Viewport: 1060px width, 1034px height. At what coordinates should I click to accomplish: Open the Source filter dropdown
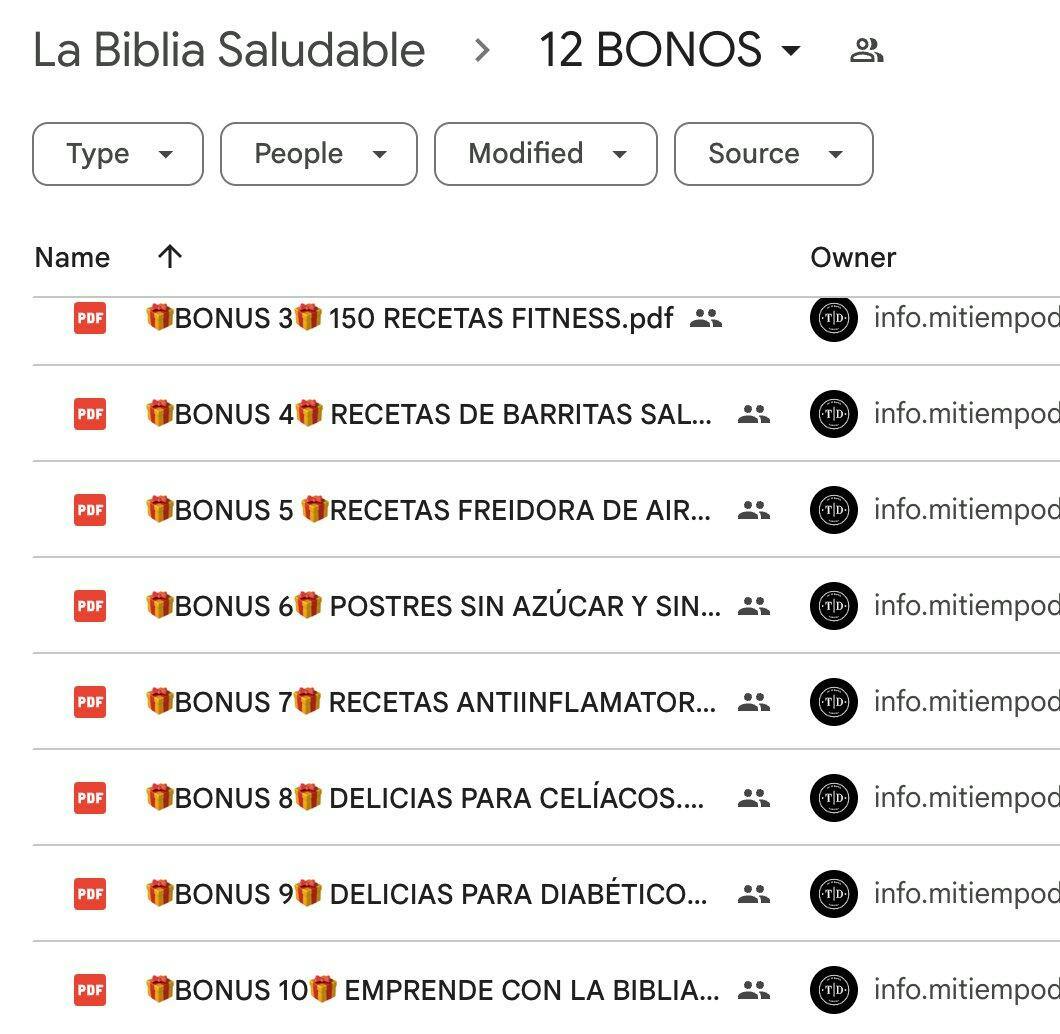(773, 154)
